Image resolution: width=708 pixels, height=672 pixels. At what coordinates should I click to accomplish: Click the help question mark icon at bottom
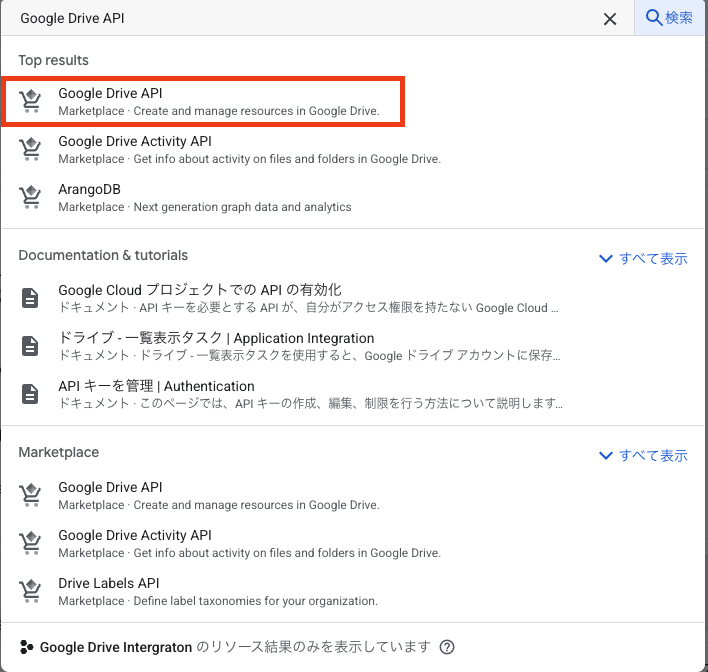[x=447, y=647]
